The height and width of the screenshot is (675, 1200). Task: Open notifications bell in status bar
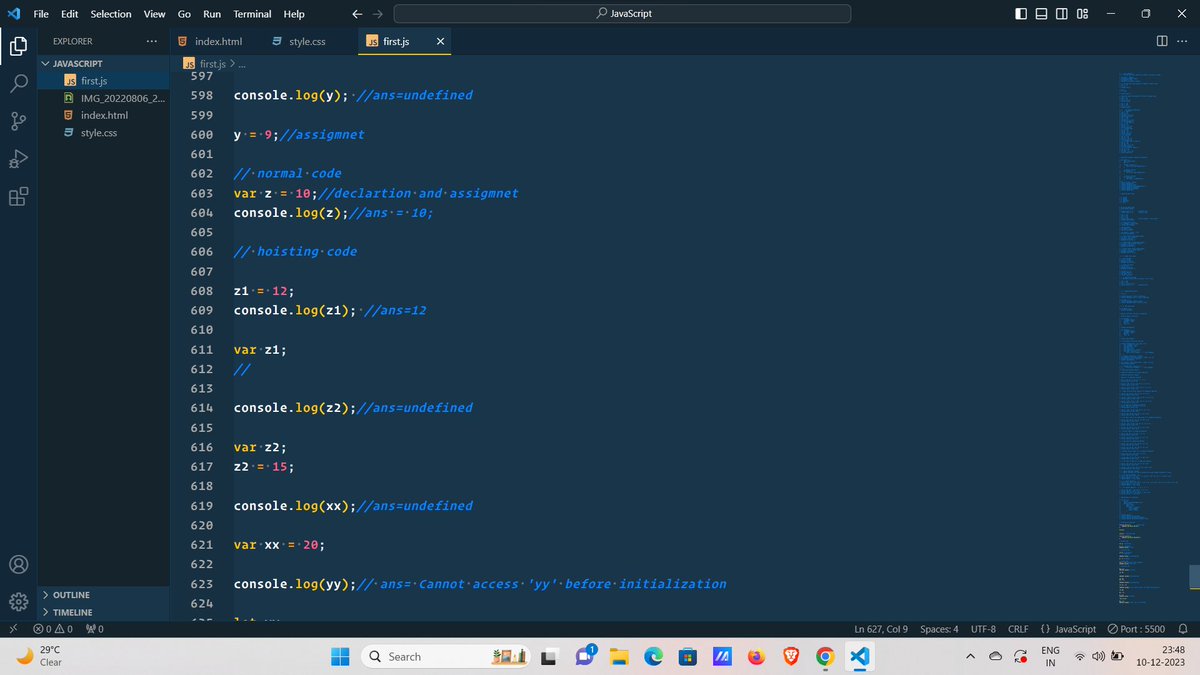(1183, 629)
